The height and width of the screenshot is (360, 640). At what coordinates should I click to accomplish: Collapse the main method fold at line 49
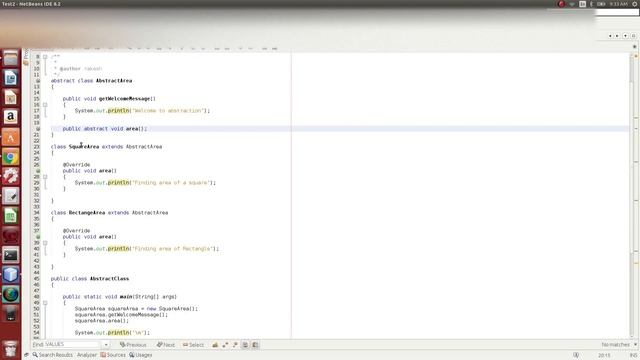pyautogui.click(x=45, y=303)
